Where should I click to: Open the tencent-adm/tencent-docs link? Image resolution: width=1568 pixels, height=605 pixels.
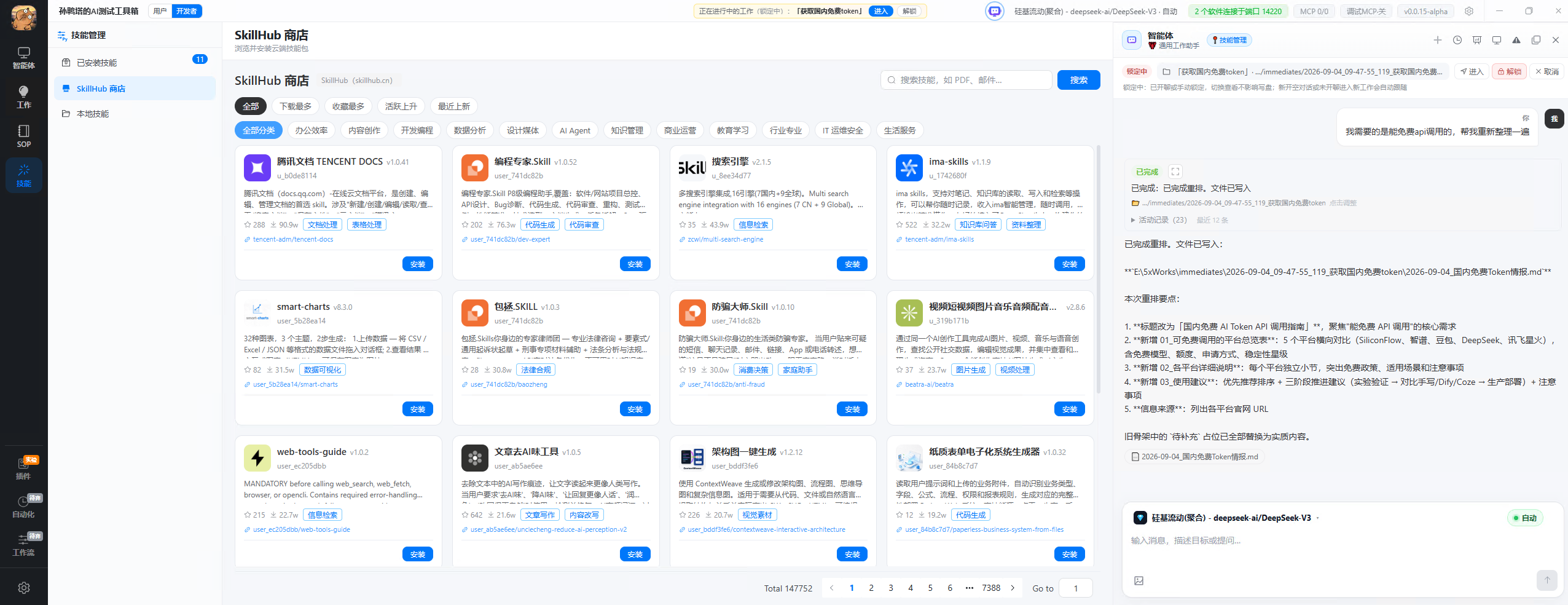(x=293, y=239)
